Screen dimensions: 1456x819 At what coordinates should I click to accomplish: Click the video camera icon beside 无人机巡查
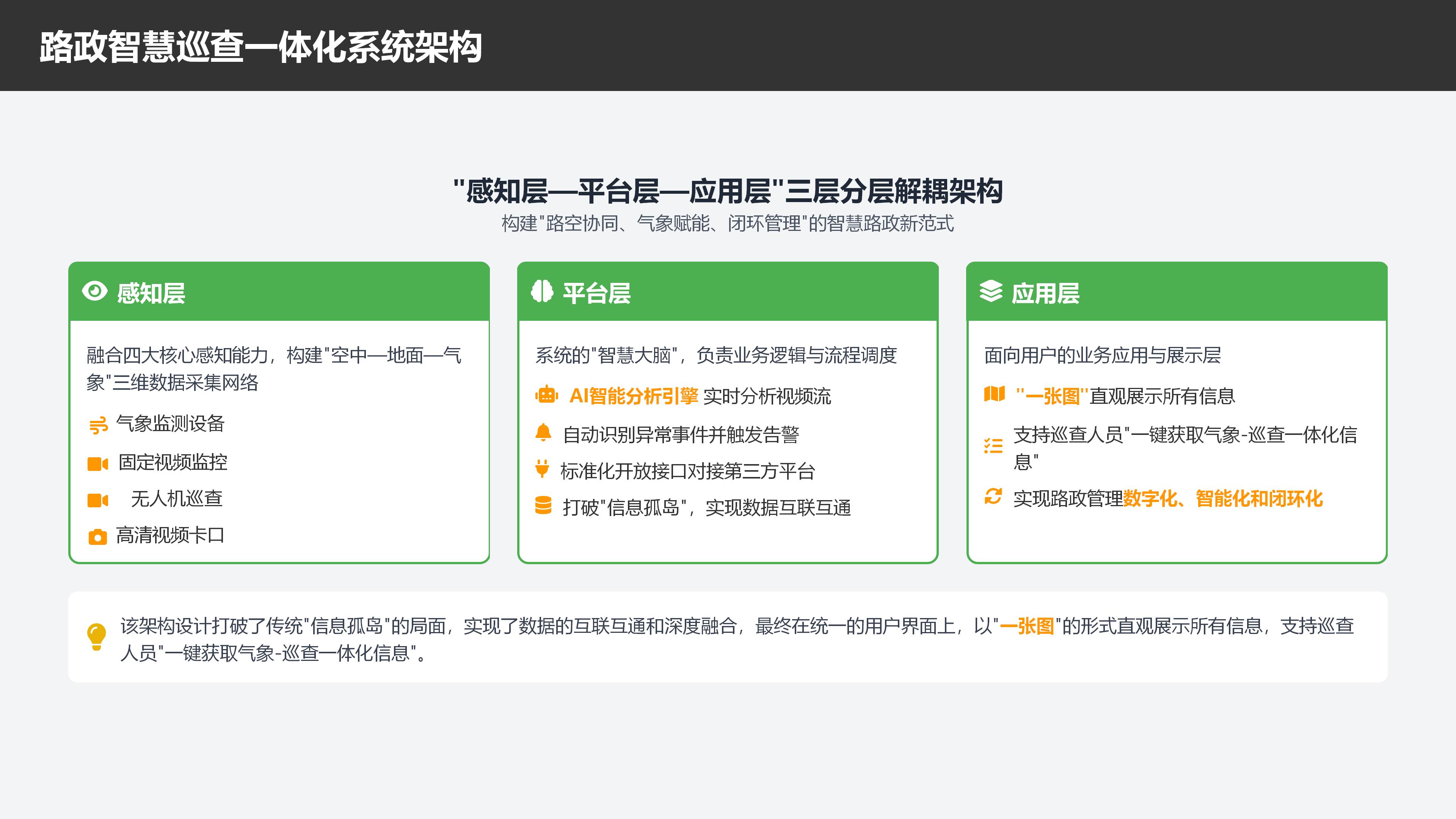click(x=98, y=500)
